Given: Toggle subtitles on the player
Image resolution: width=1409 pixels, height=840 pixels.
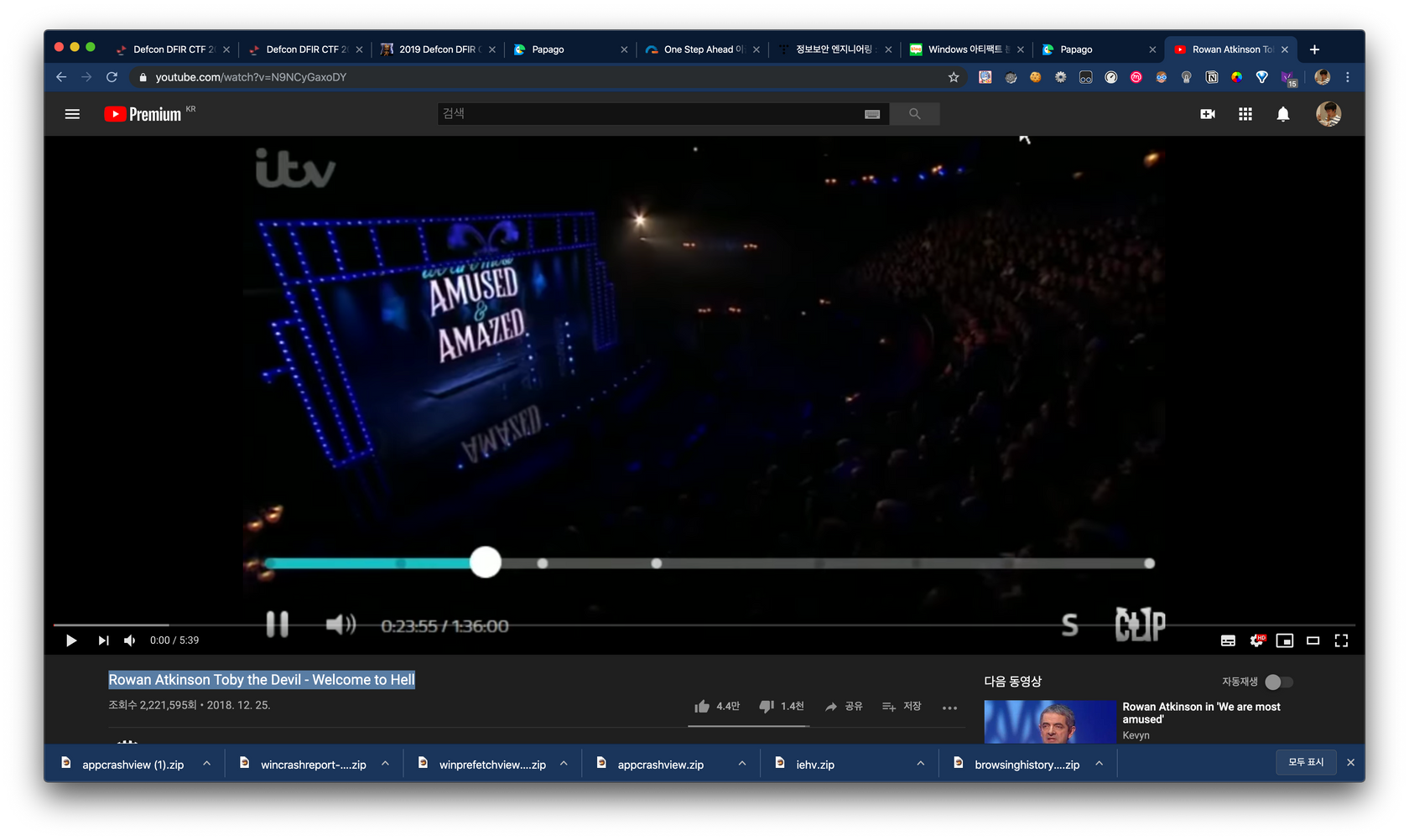Looking at the screenshot, I should [x=1228, y=640].
